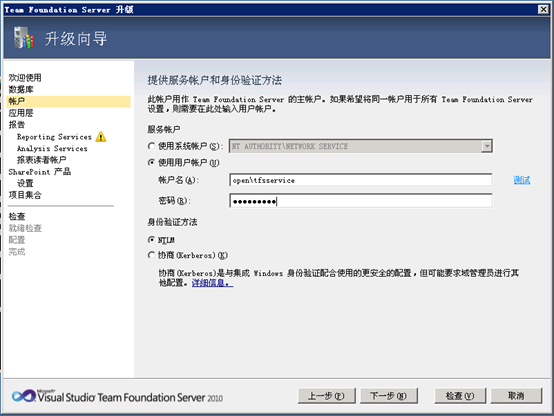Open 报告 step in sidebar
This screenshot has width=554, height=416.
tap(17, 124)
